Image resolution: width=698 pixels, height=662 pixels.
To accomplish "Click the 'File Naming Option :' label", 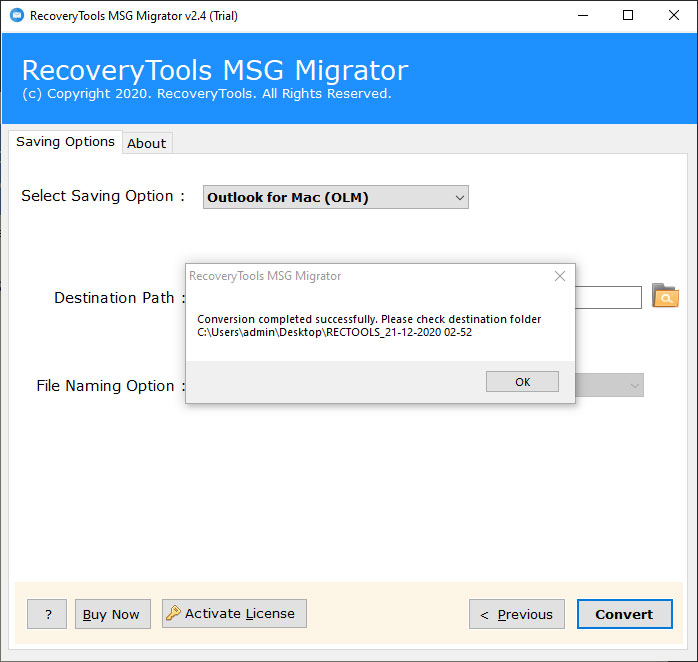I will (x=110, y=386).
